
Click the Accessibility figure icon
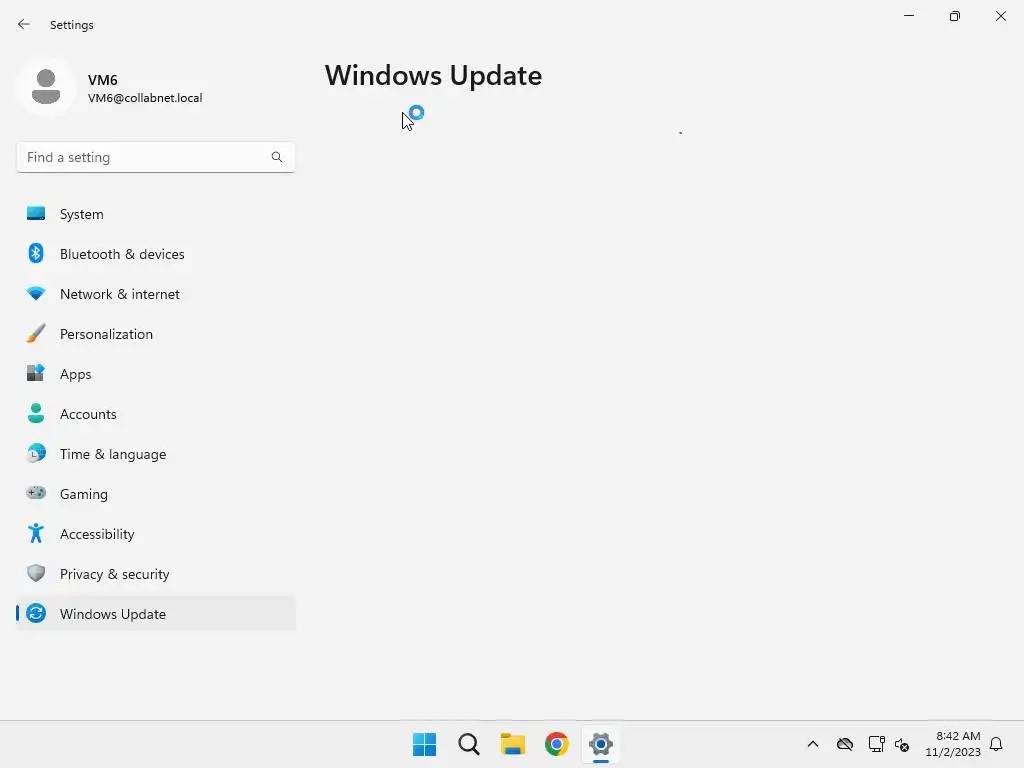coord(36,534)
